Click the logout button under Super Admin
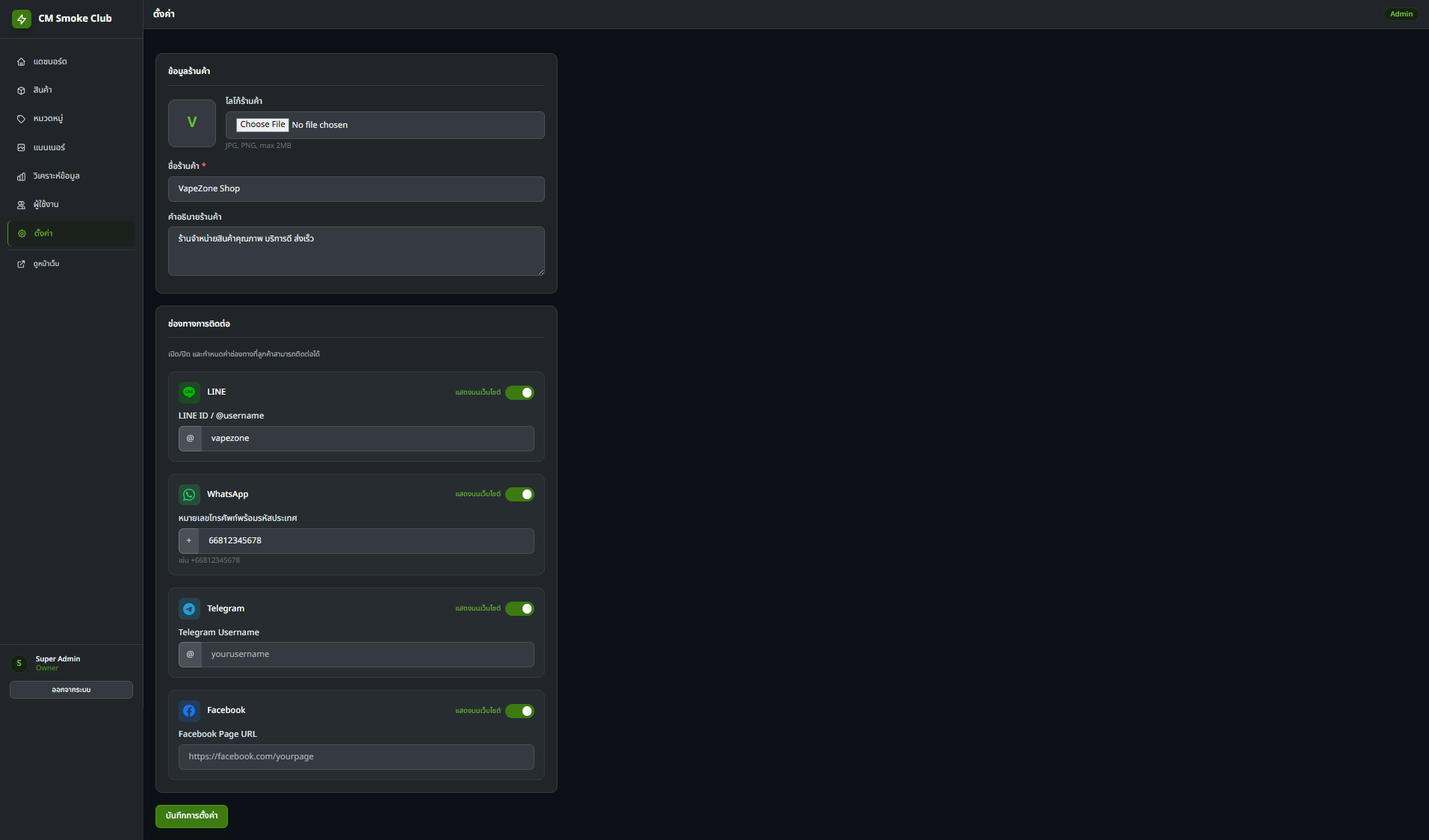Screen dimensions: 1429x840 [71, 690]
